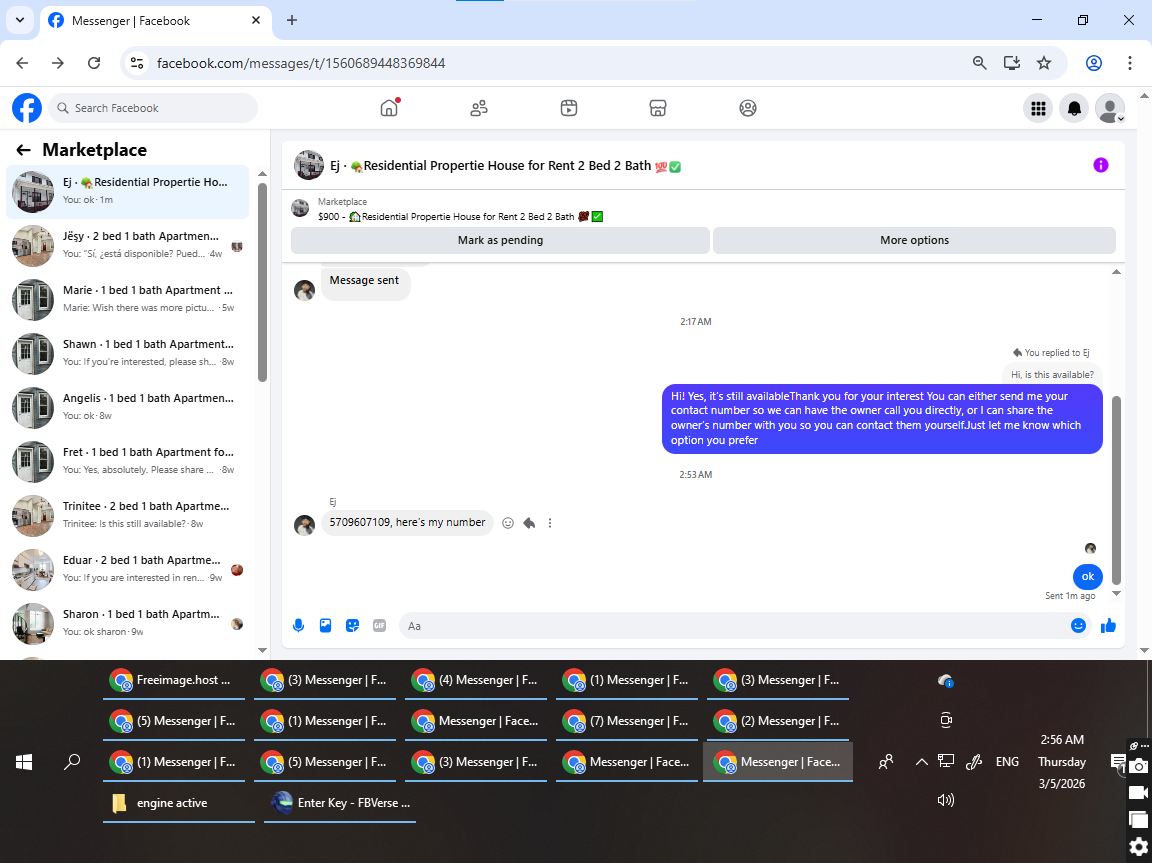
Task: Click the browser address bar URL
Action: pyautogui.click(x=301, y=63)
